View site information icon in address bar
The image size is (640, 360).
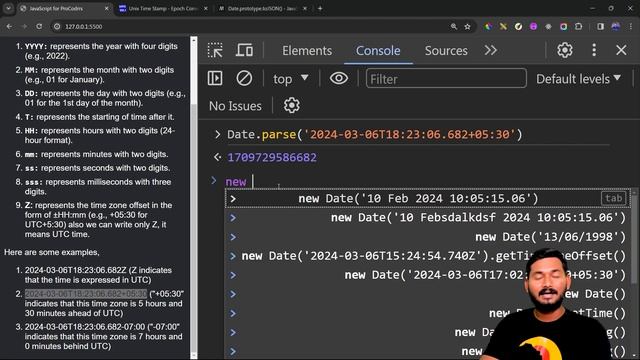[x=57, y=27]
